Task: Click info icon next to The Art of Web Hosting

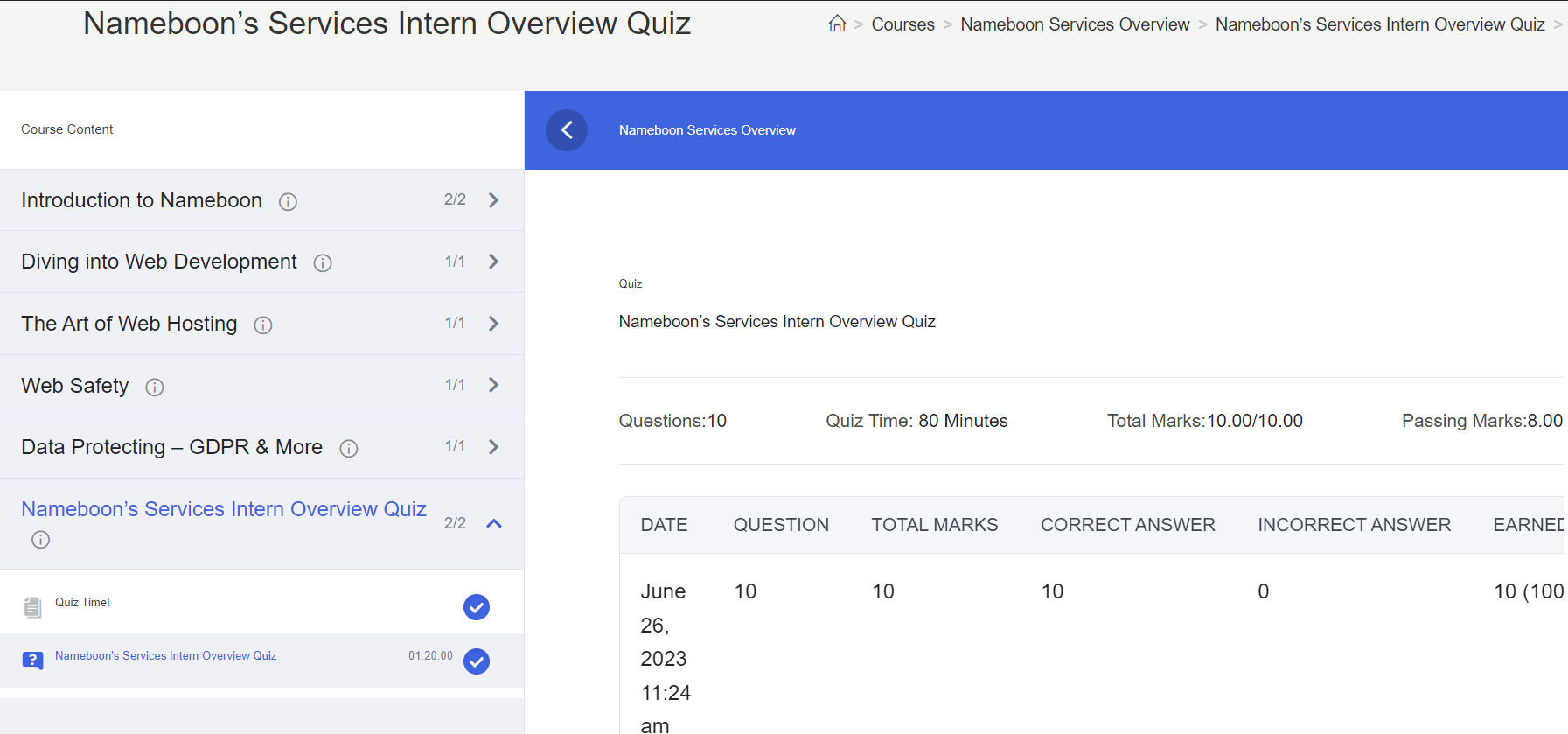Action: [263, 325]
